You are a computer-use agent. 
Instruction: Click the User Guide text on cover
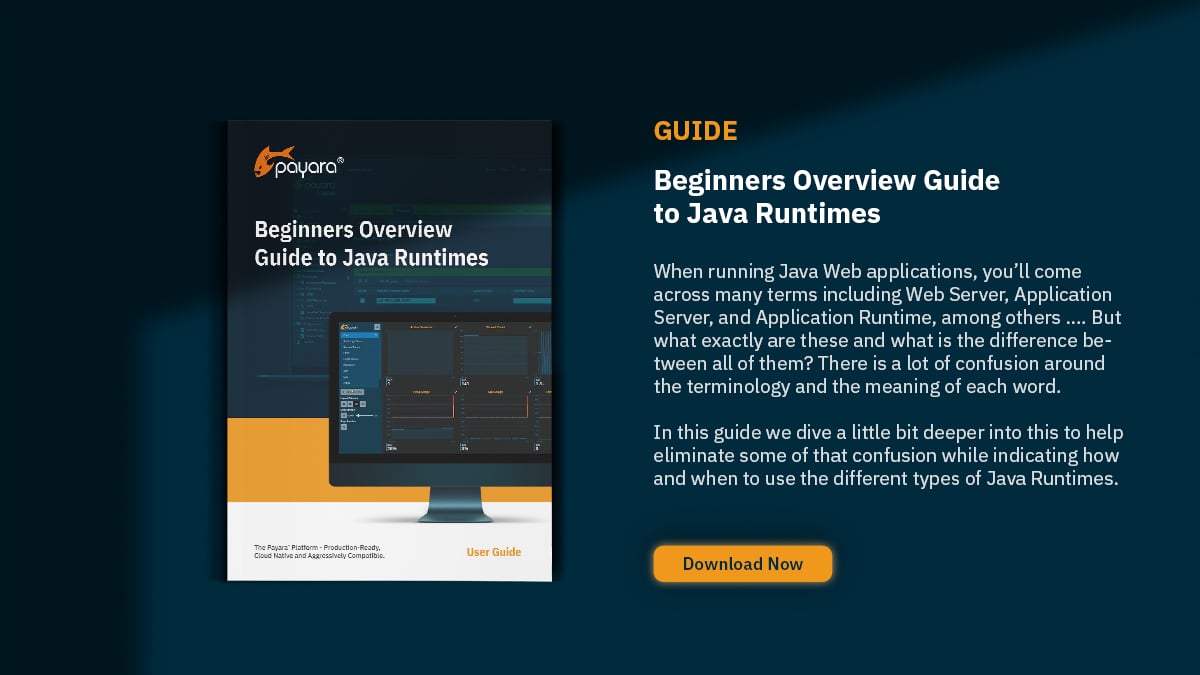pos(493,552)
